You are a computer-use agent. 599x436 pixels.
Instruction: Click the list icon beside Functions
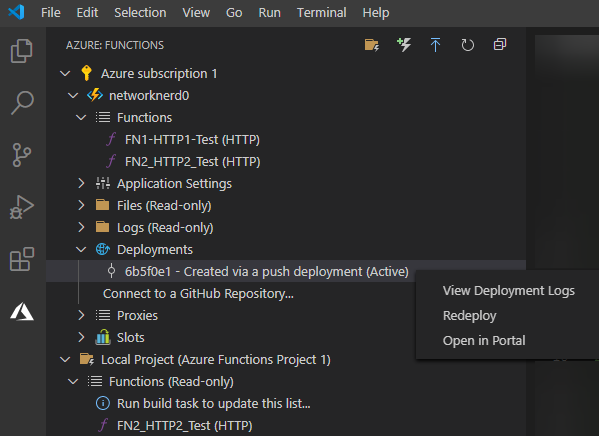click(x=103, y=117)
